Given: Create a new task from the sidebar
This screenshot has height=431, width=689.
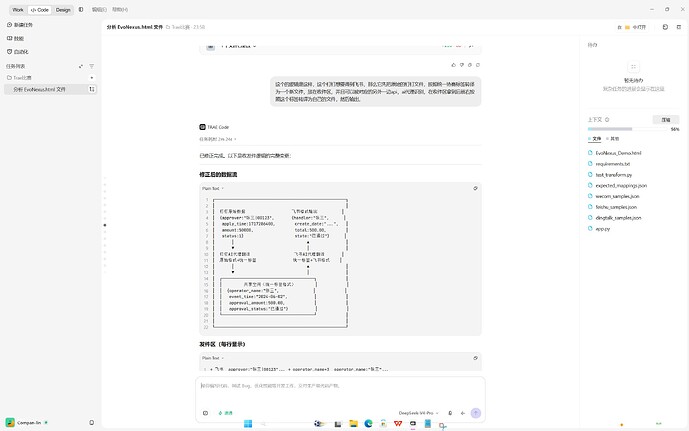Looking at the screenshot, I should [20, 25].
